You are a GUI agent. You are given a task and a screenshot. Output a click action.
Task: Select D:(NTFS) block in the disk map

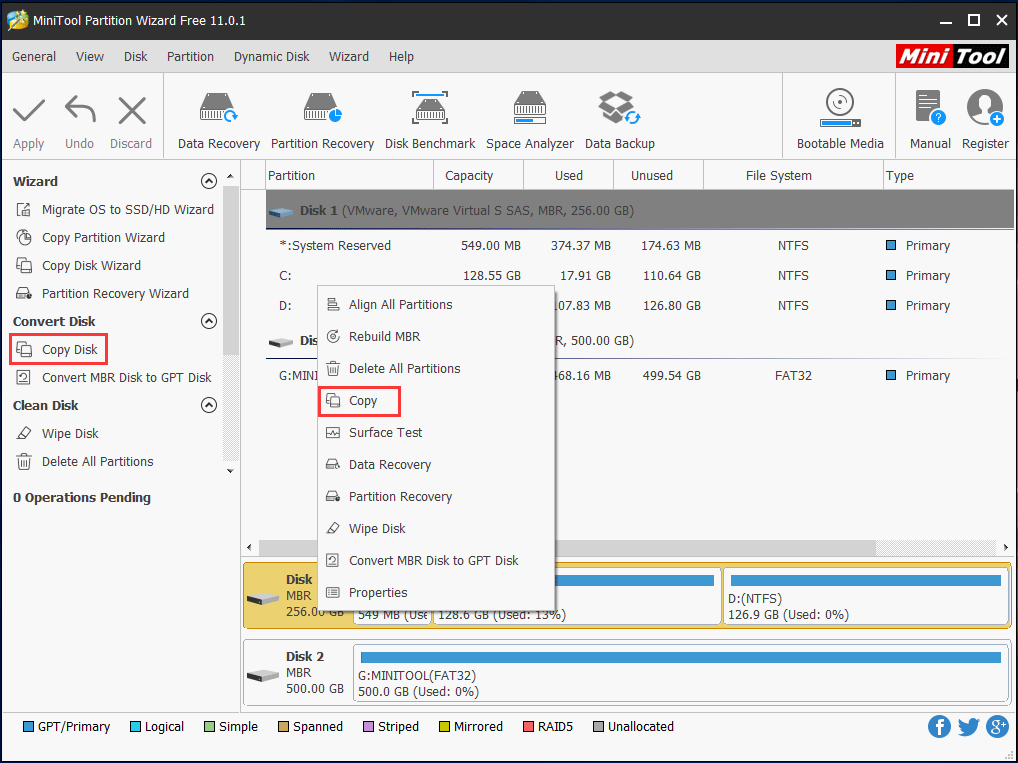(866, 595)
